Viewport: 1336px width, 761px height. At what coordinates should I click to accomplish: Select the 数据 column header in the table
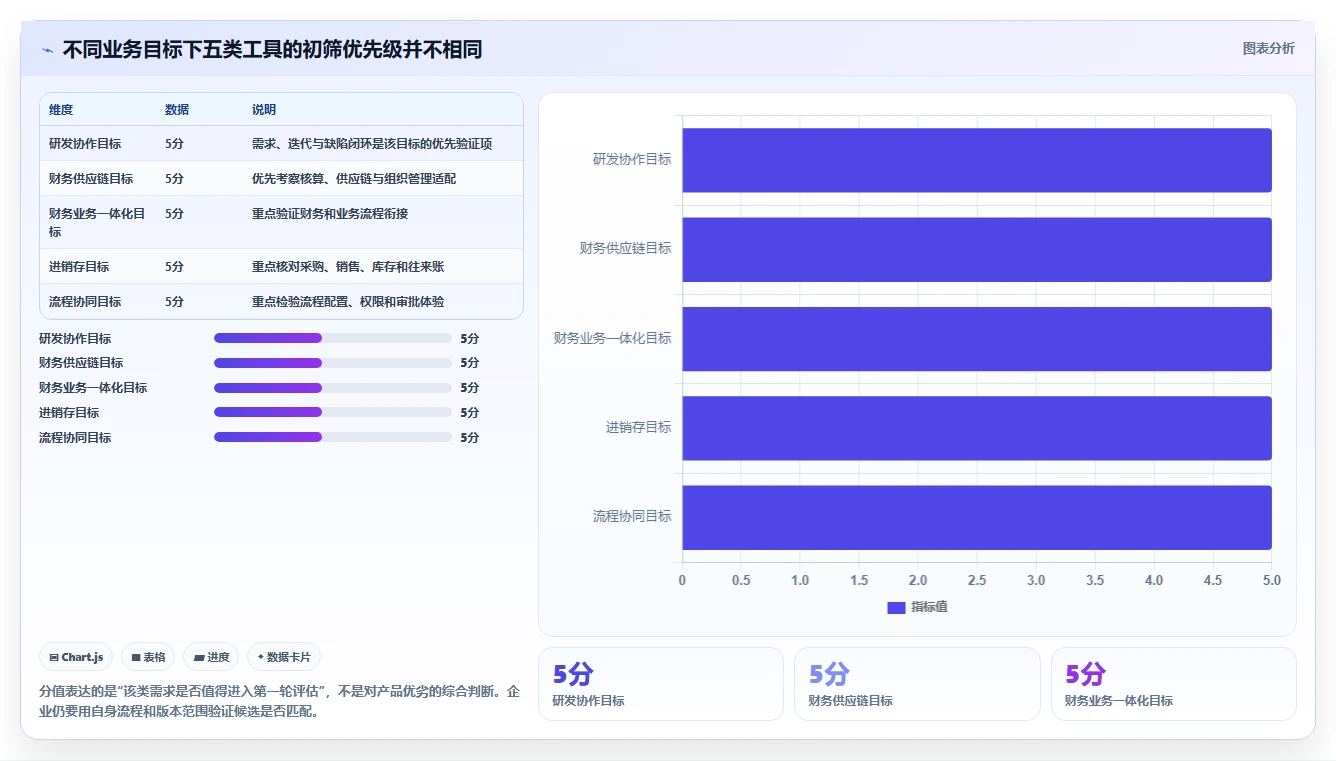pyautogui.click(x=177, y=110)
